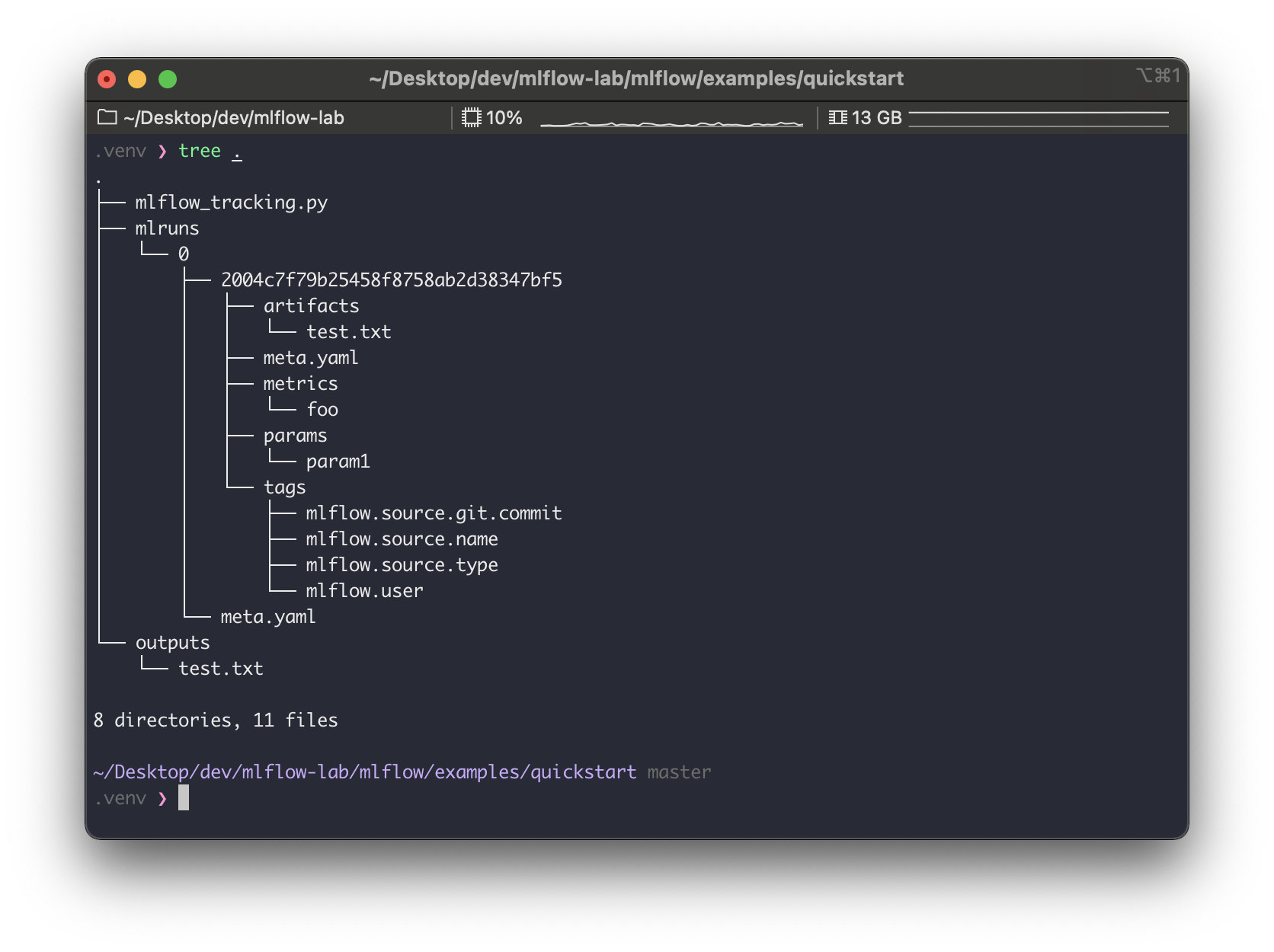Click the memory RAM icon
This screenshot has width=1274, height=952.
pyautogui.click(x=837, y=117)
